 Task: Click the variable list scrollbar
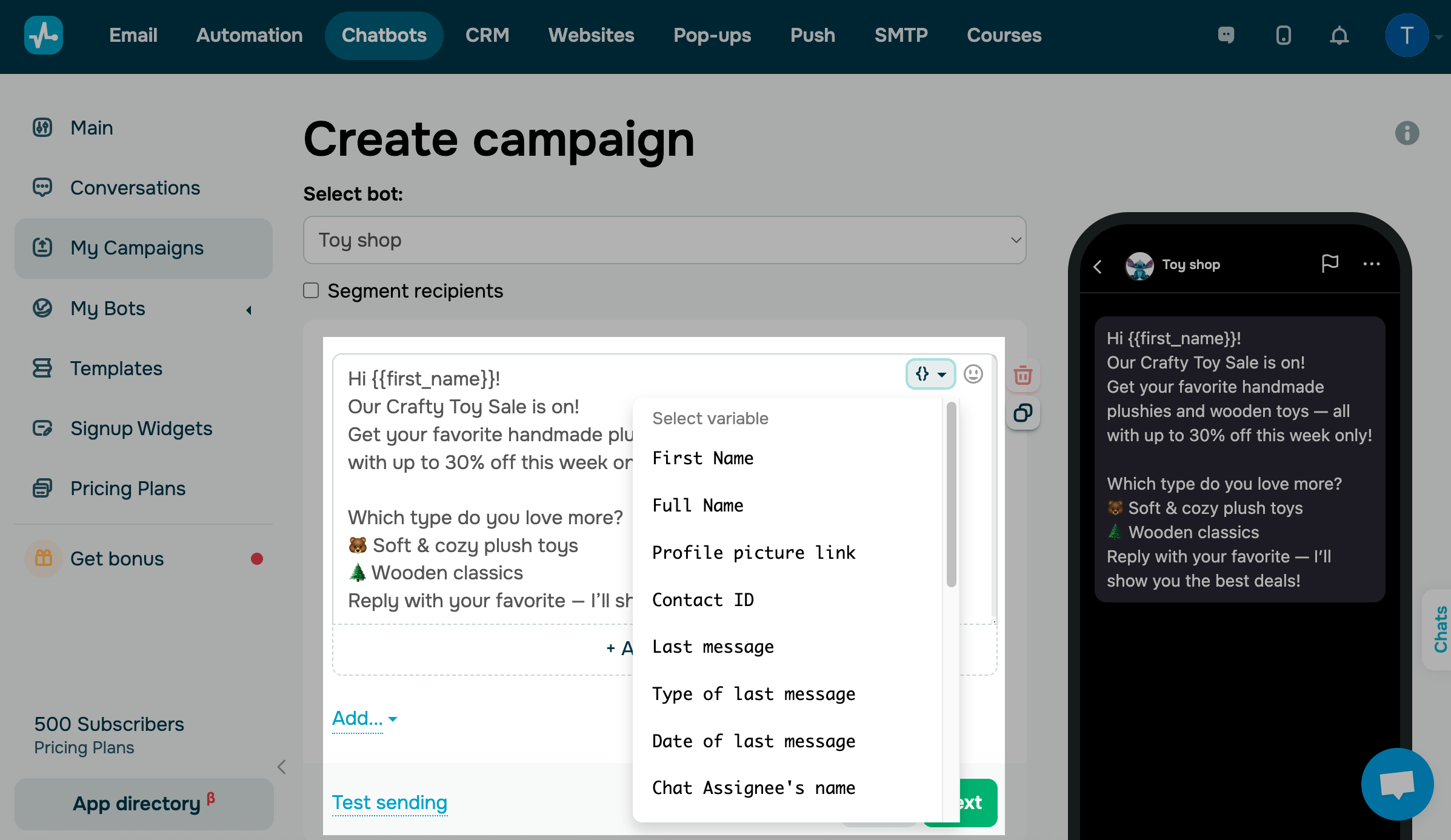point(951,494)
